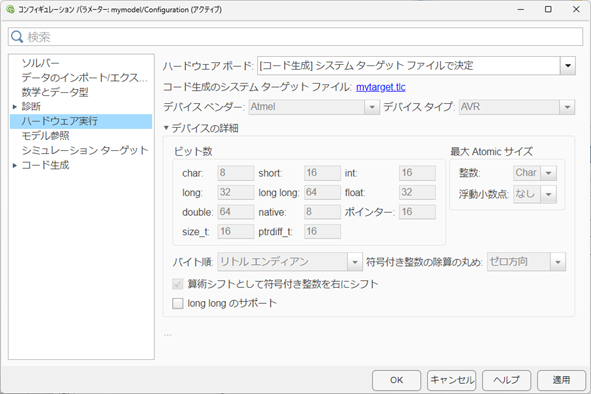Click the double bit count field
The width and height of the screenshot is (591, 394).
[x=236, y=212]
